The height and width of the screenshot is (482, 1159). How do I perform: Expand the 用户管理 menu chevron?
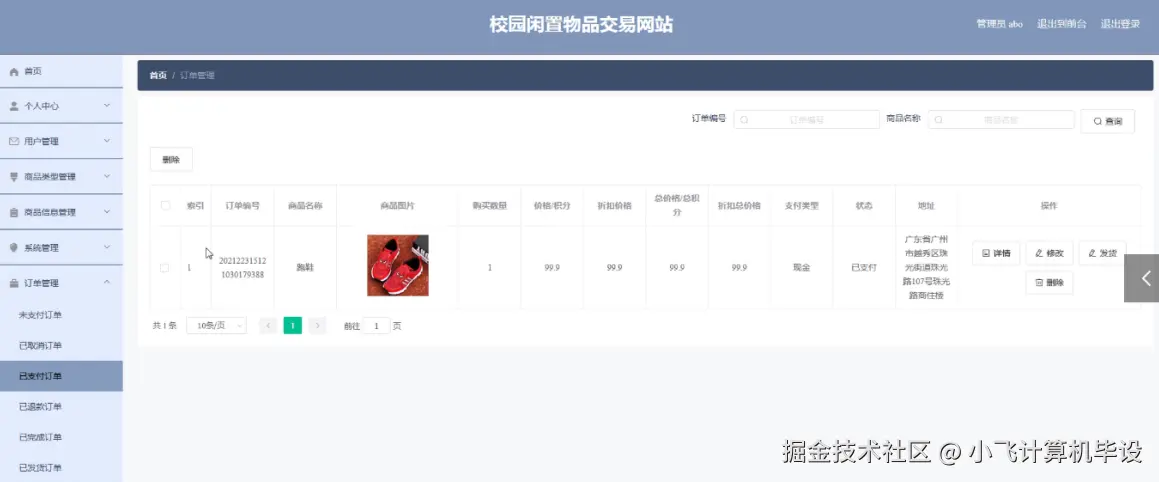[x=107, y=141]
